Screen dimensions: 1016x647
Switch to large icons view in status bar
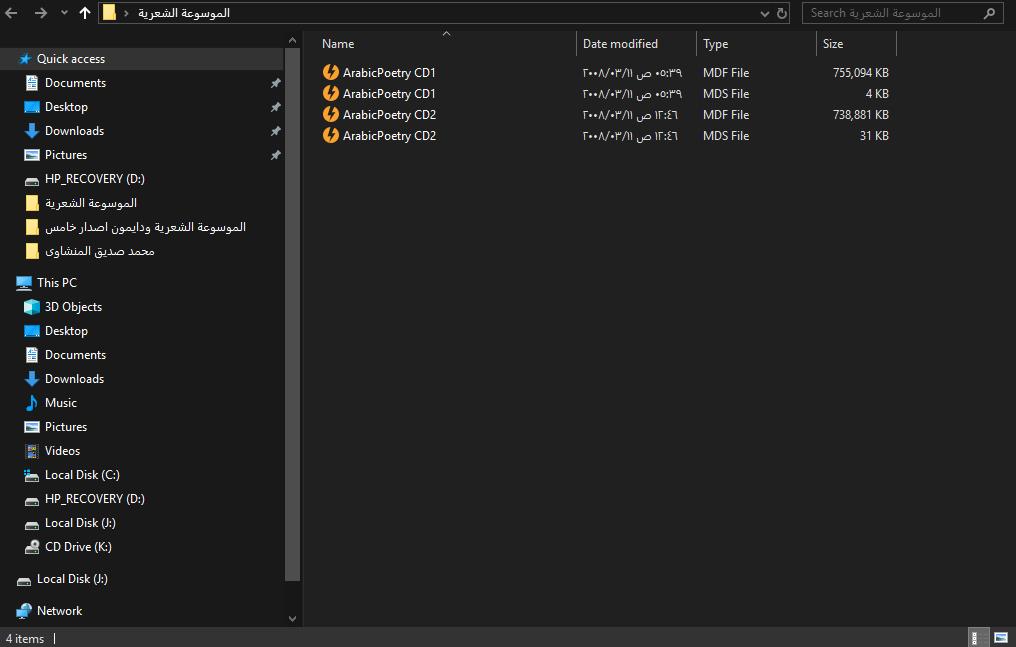pyautogui.click(x=1000, y=638)
